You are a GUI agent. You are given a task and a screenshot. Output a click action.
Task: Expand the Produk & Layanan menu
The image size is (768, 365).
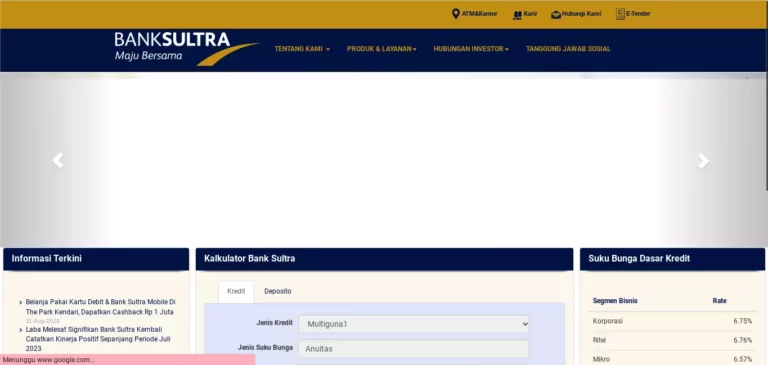382,49
